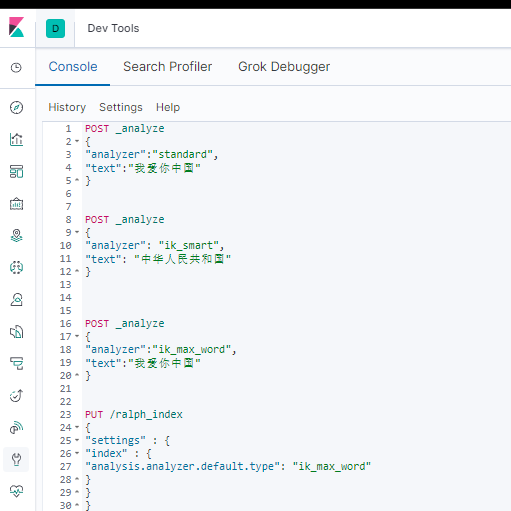Open console History
Image resolution: width=511 pixels, height=511 pixels.
67,107
